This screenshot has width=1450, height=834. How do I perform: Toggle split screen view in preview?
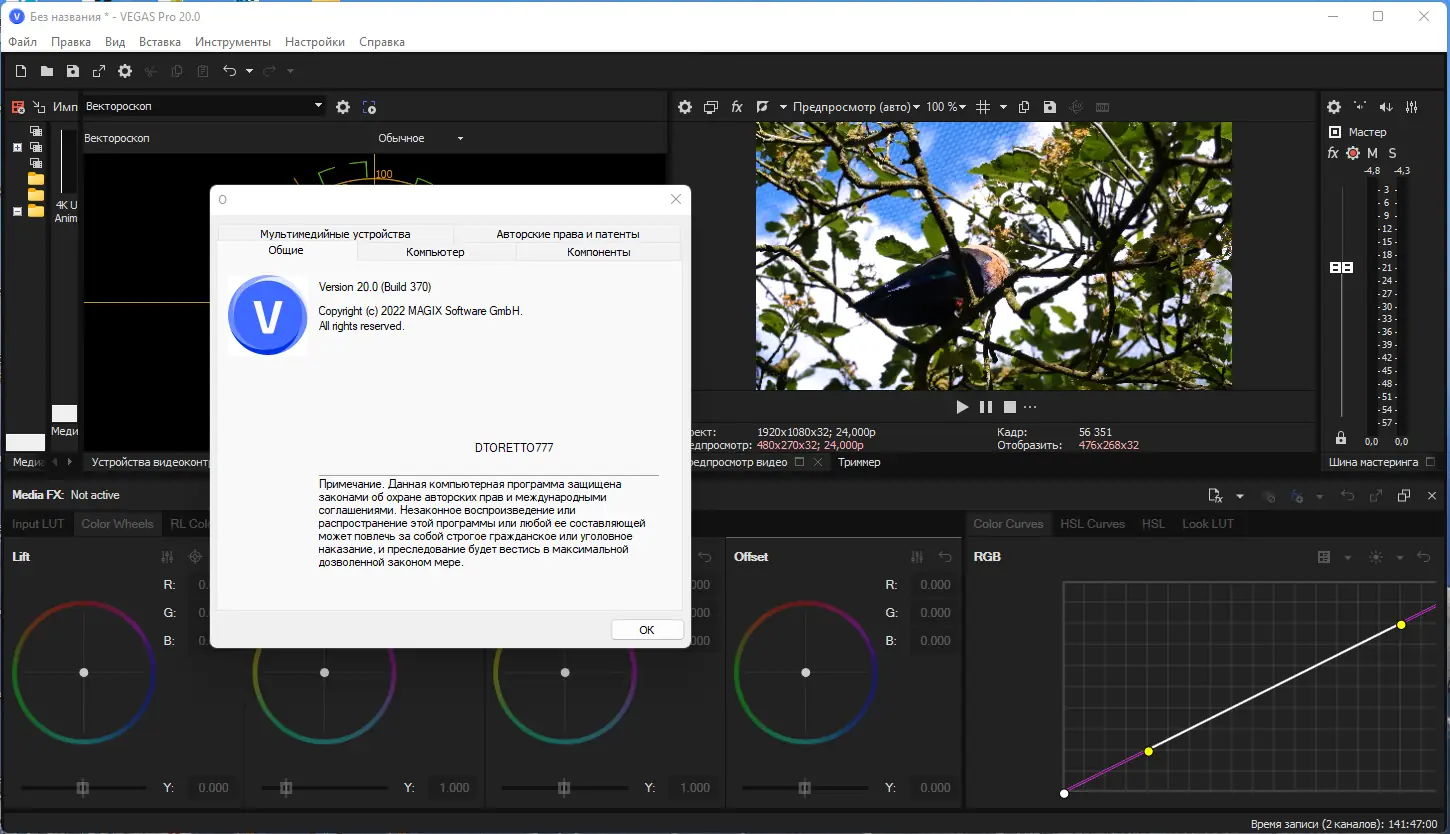(x=762, y=107)
